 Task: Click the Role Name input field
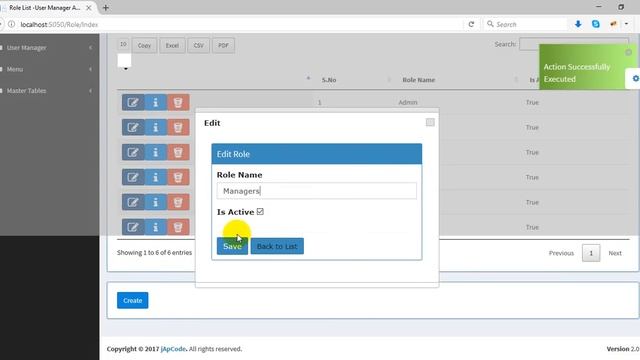tap(317, 191)
